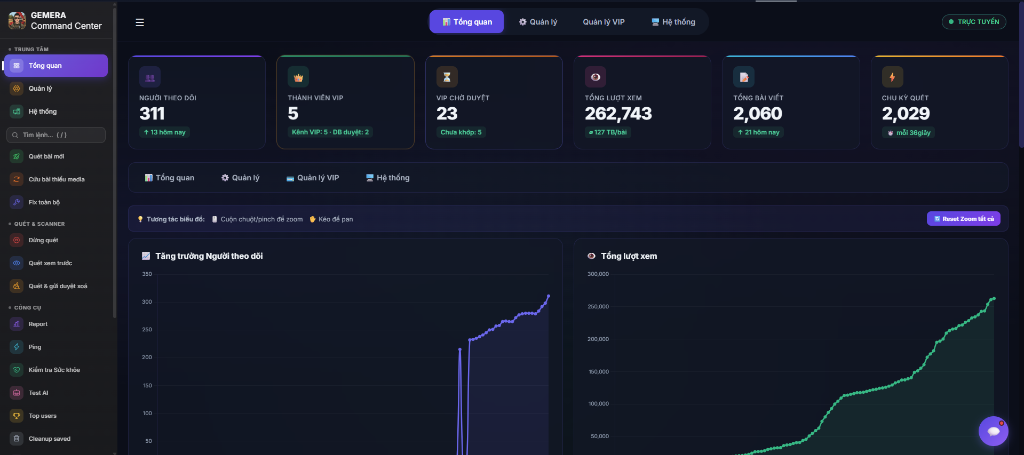This screenshot has height=455, width=1024.
Task: Click Reset Zoom tất cả button
Action: coord(963,219)
